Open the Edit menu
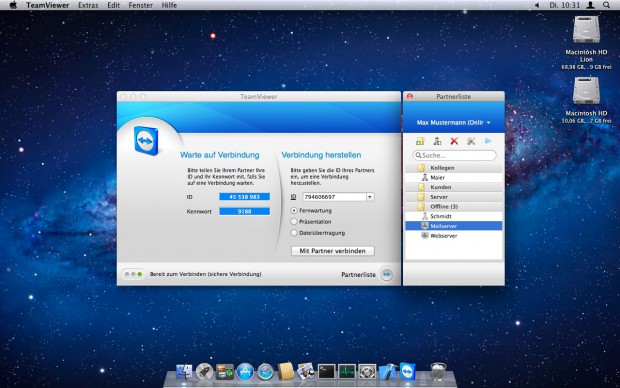Viewport: 620px width, 388px height. pyautogui.click(x=113, y=5)
